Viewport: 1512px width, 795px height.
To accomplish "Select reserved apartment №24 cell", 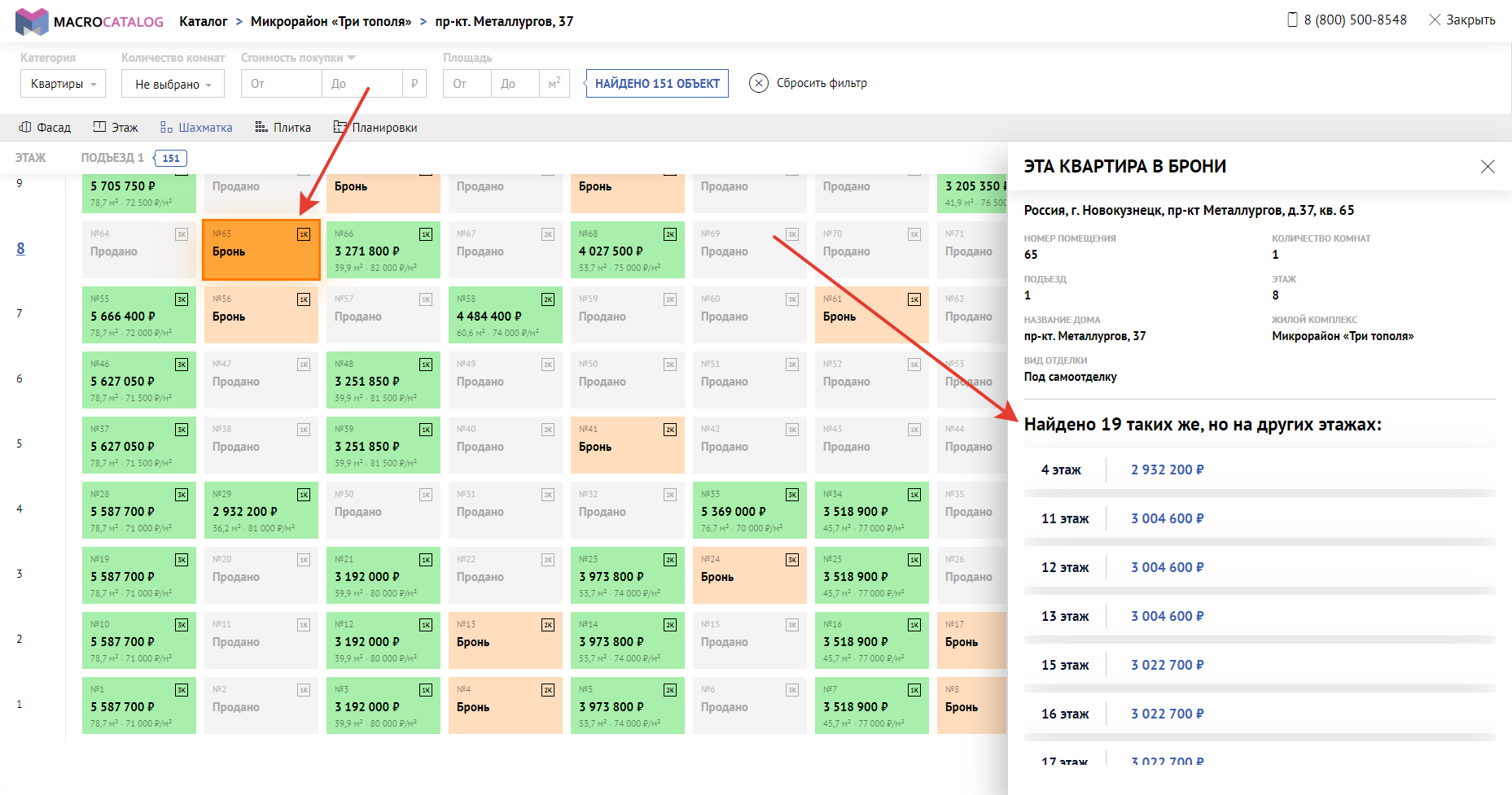I will coord(750,575).
